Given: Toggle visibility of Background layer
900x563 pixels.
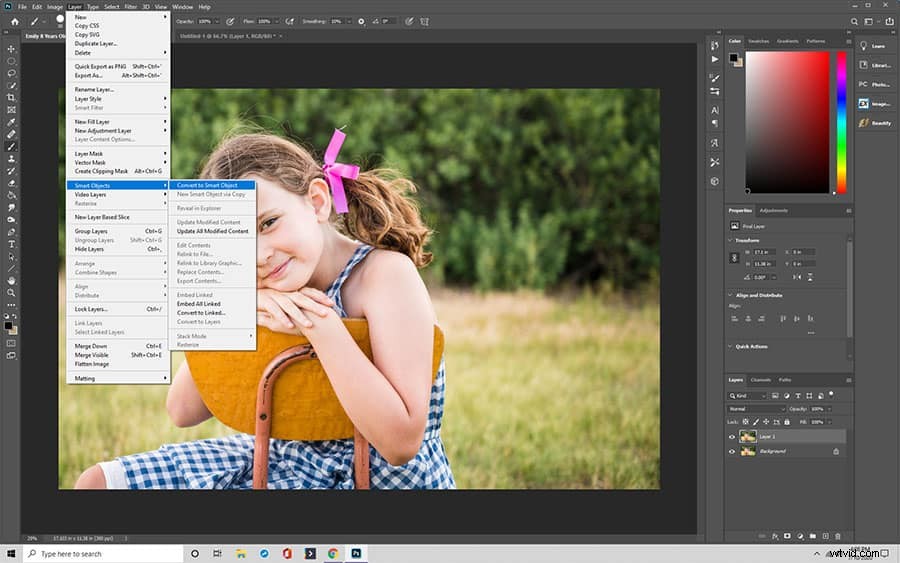Looking at the screenshot, I should click(732, 452).
